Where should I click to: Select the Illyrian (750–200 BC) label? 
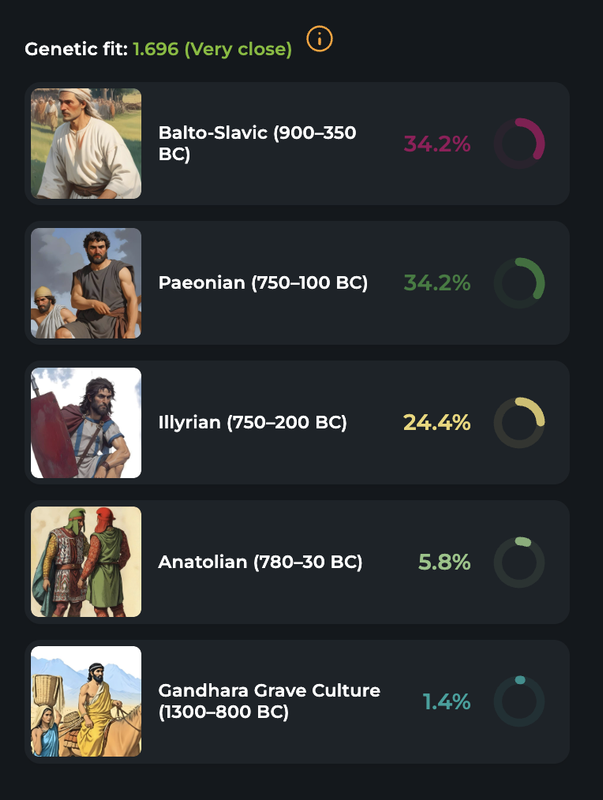point(253,422)
